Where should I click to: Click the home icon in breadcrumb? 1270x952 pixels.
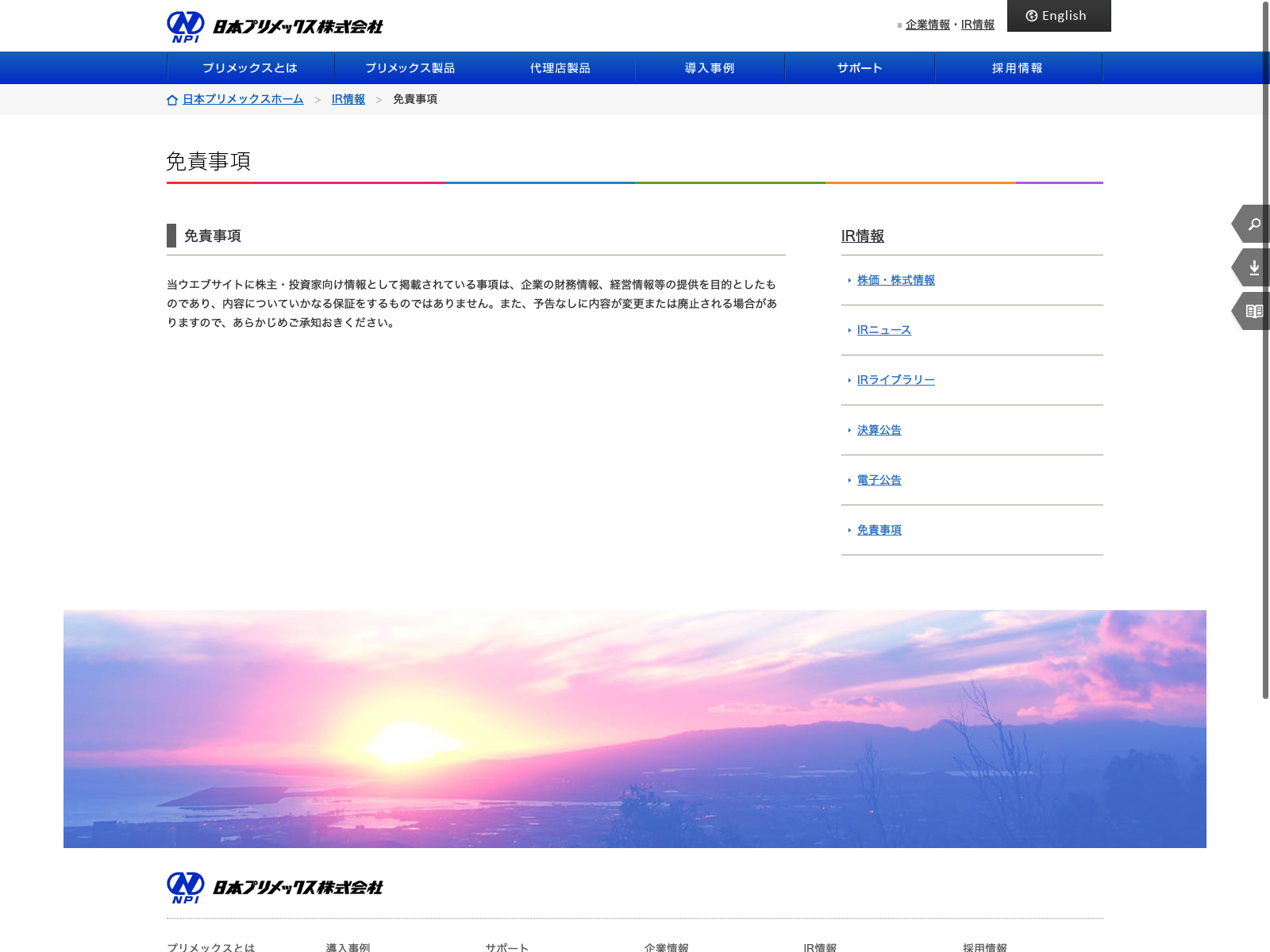click(172, 100)
